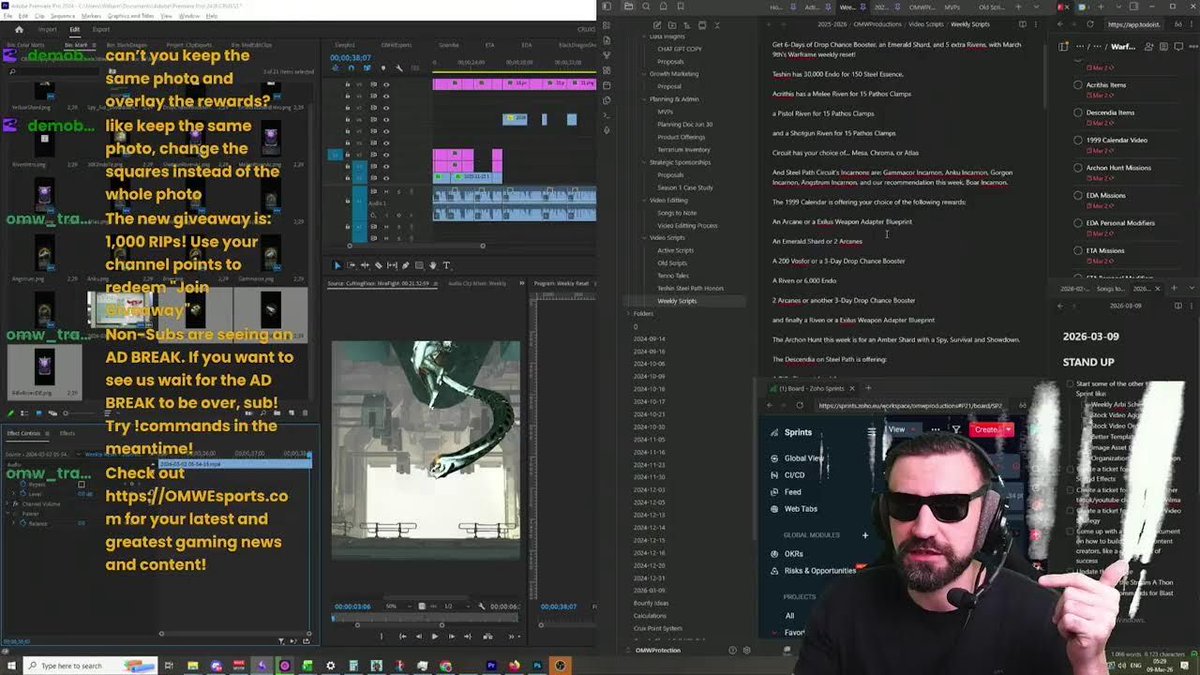This screenshot has height=675, width=1200.
Task: Play the Program monitor sequence
Action: coord(435,636)
